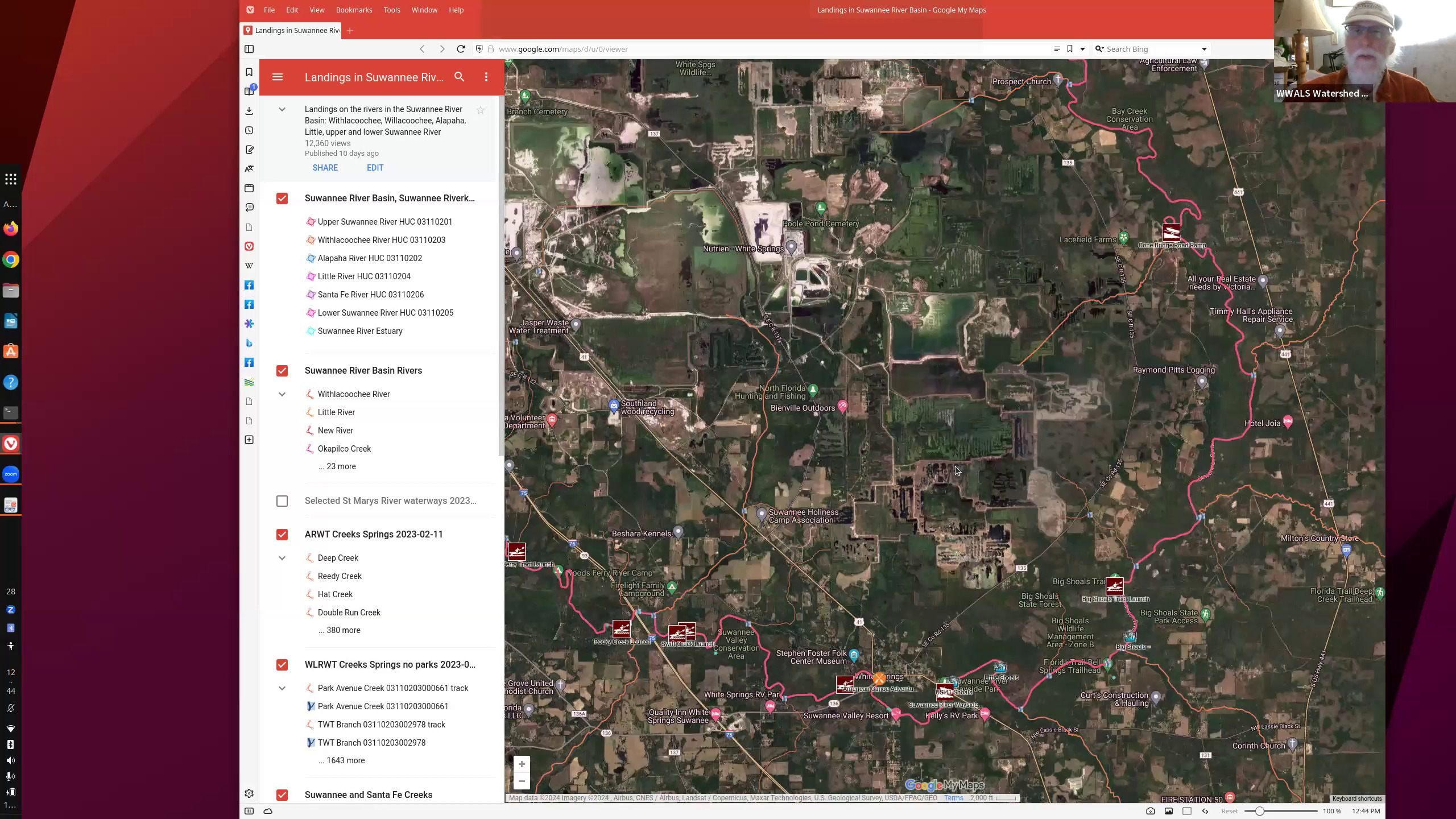This screenshot has width=1456, height=819.
Task: Open bookmark dropdown arrow in address bar
Action: [1082, 49]
